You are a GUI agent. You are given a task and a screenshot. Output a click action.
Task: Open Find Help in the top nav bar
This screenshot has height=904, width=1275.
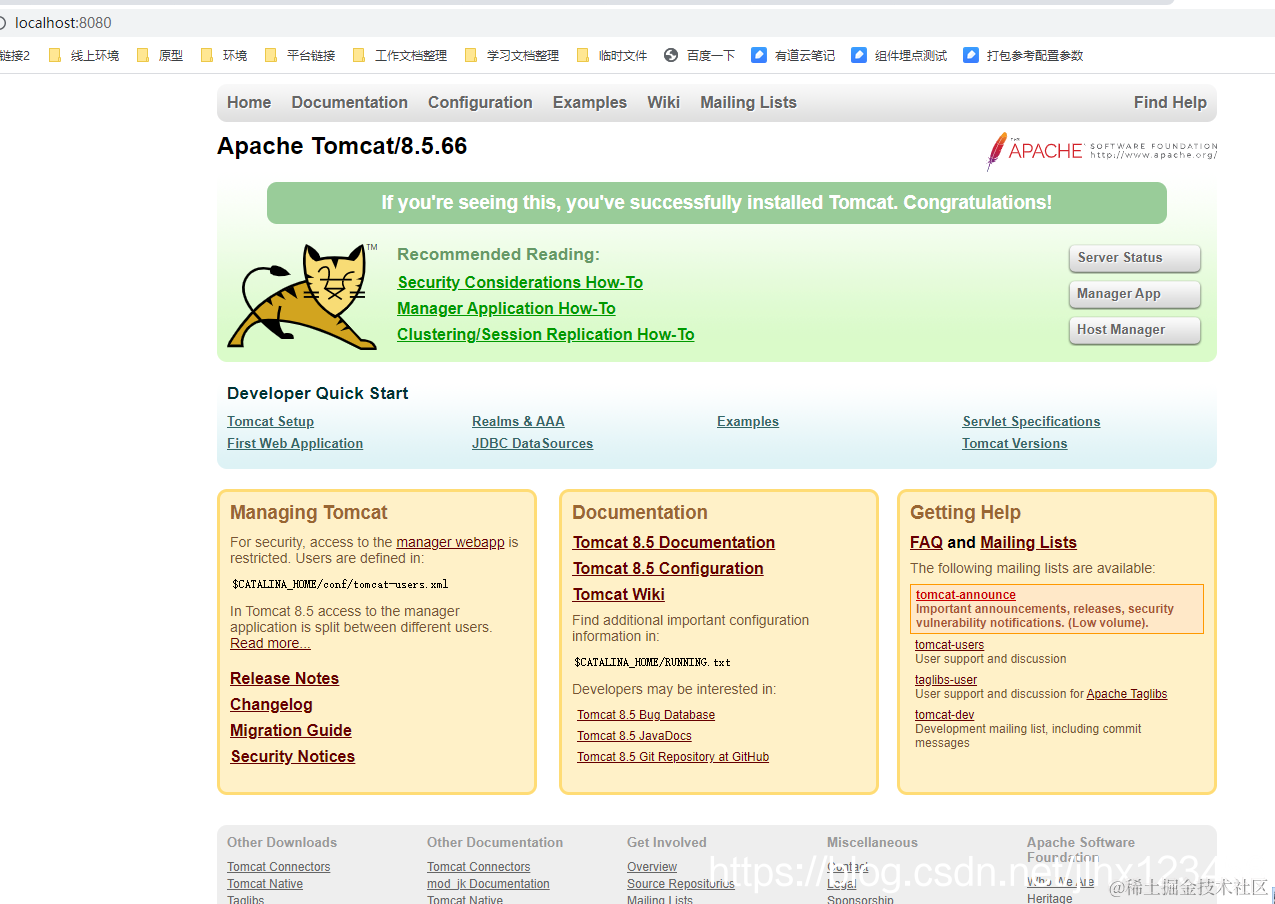[x=1170, y=102]
